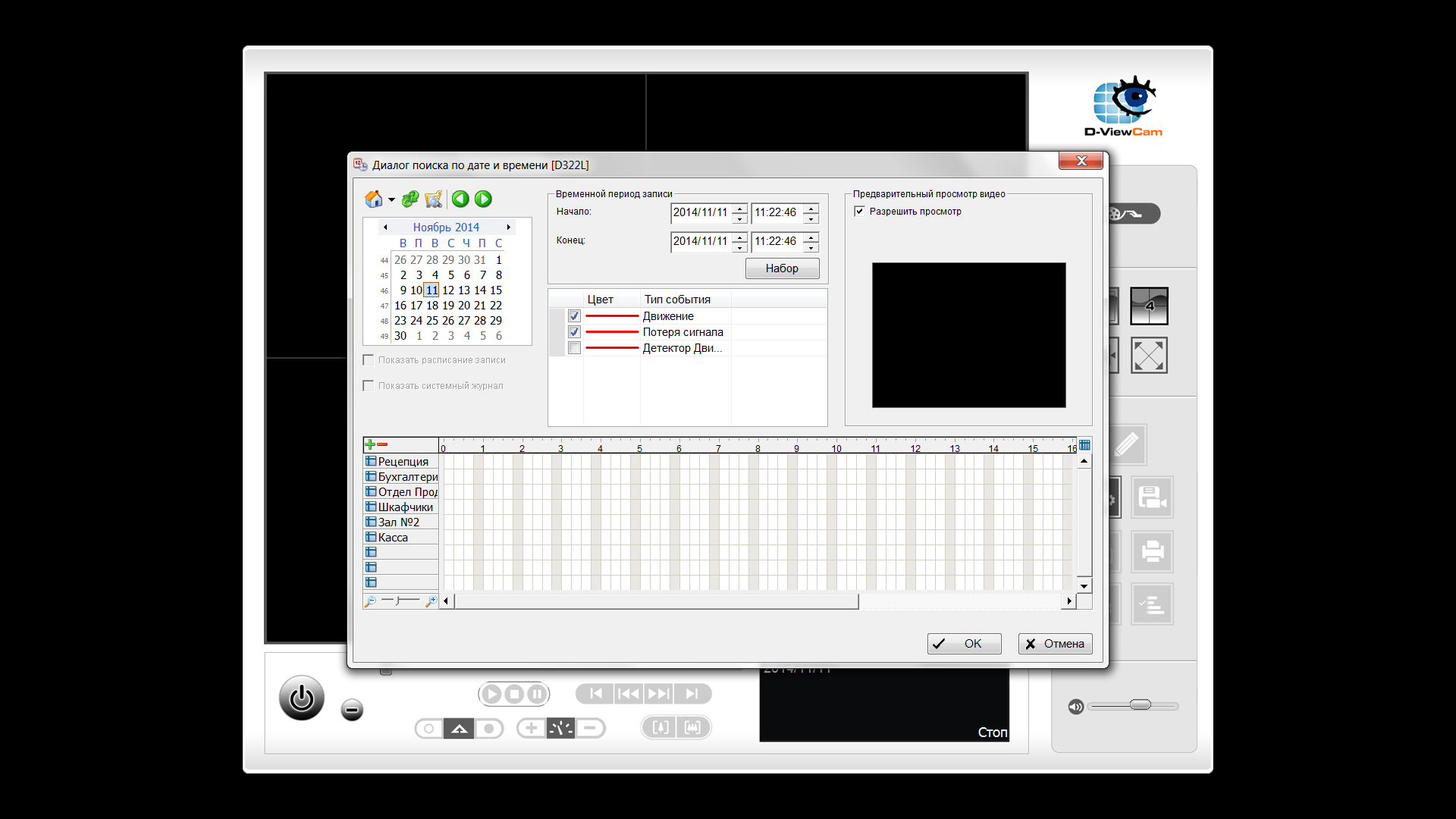Click the timeline grid icon at ruler end
Screen dimensions: 1456x819
tap(1084, 445)
